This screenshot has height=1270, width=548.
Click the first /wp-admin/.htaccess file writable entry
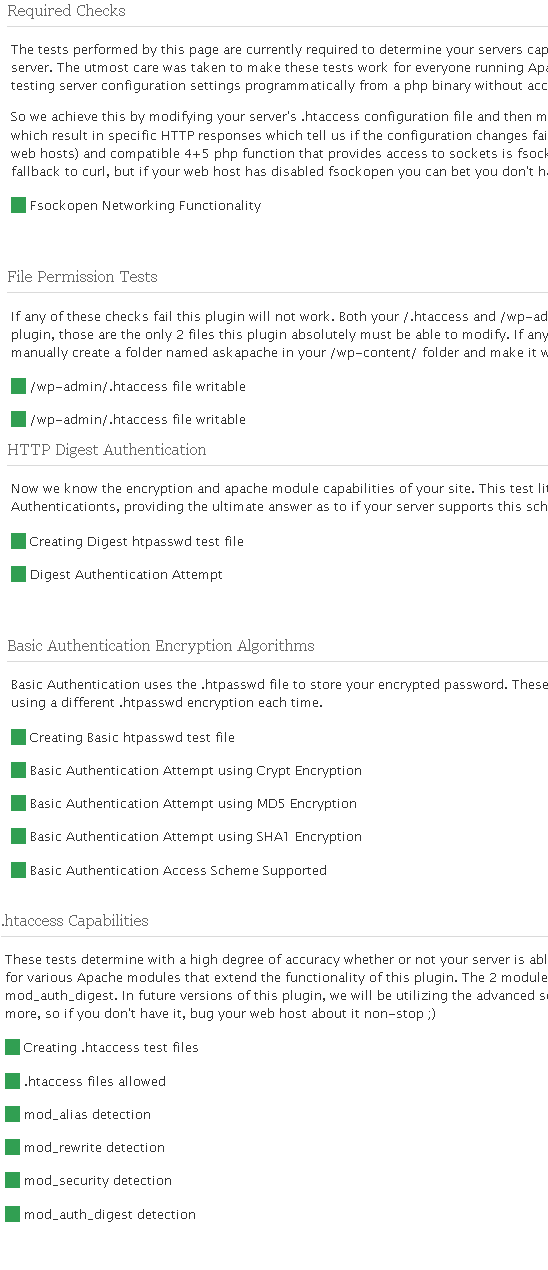(138, 386)
